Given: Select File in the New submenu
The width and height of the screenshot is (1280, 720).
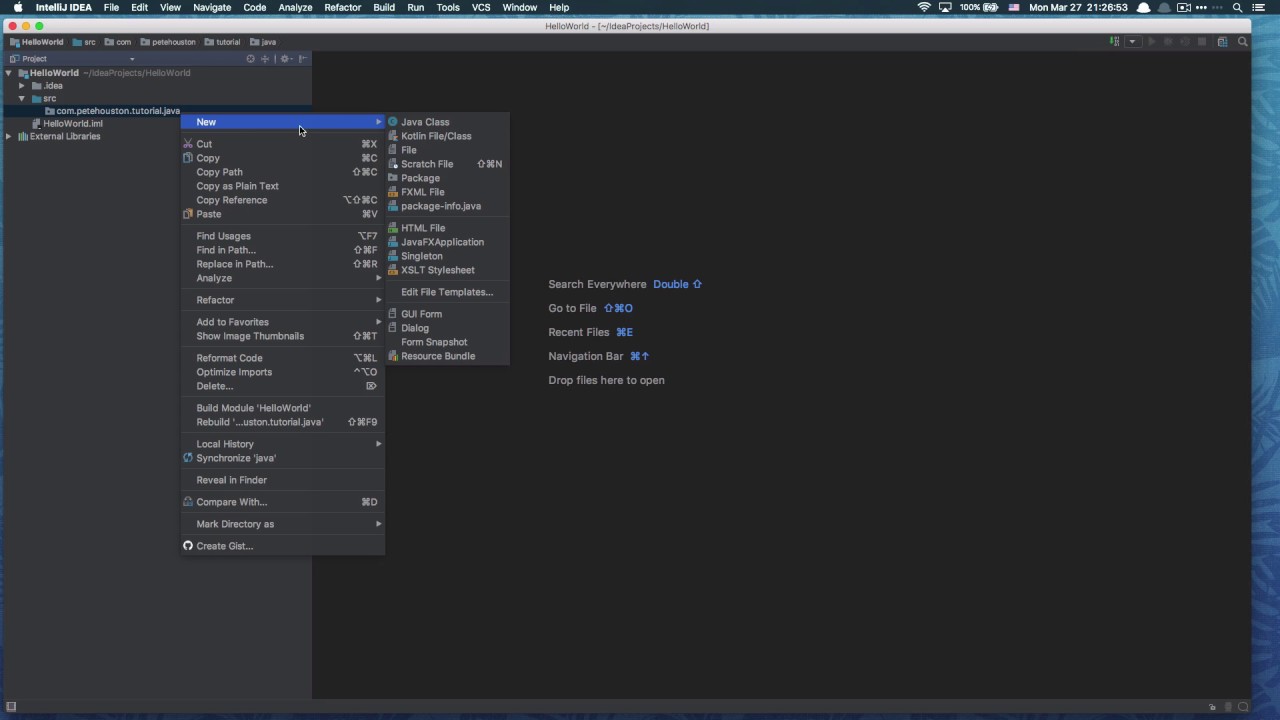Looking at the screenshot, I should [x=447, y=150].
